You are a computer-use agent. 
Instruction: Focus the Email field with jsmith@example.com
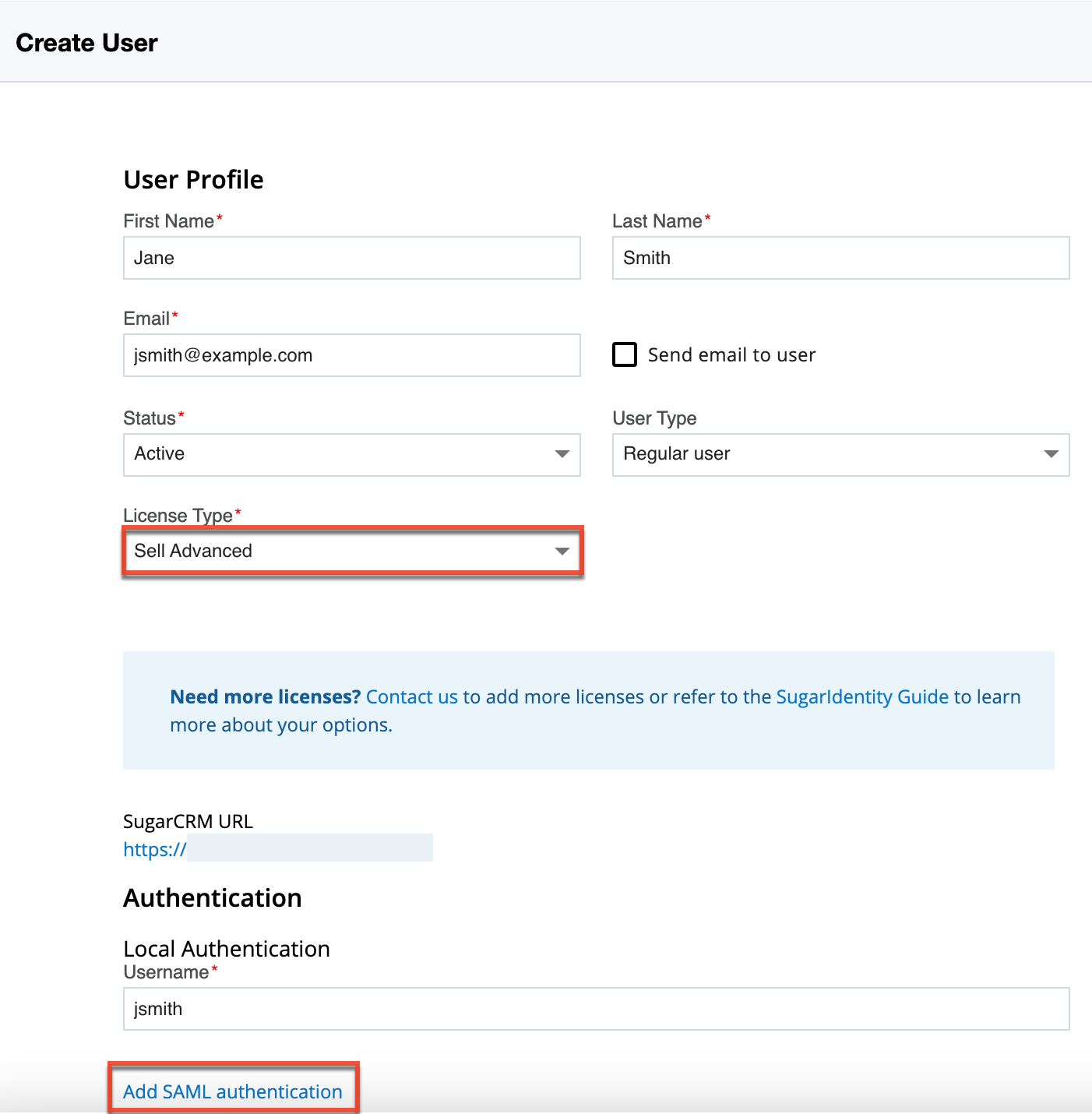tap(351, 355)
